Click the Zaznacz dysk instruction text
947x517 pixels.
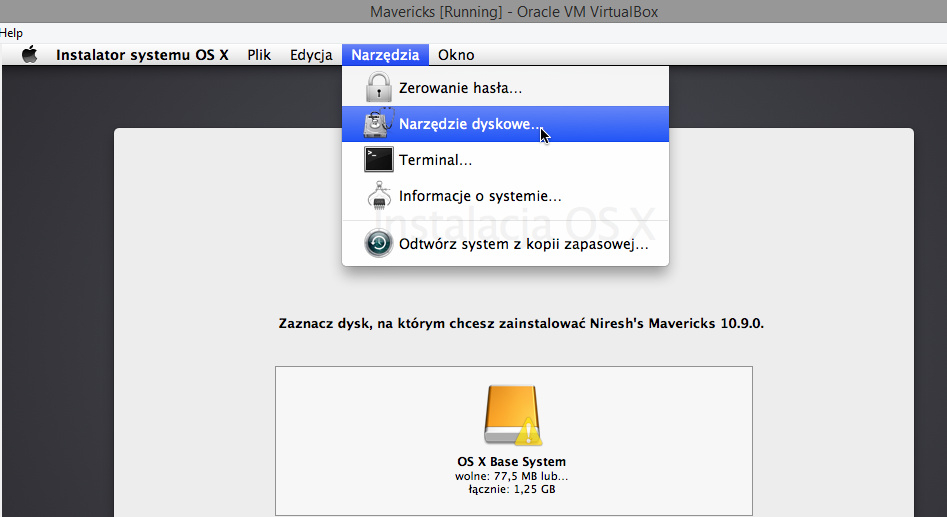pyautogui.click(x=521, y=324)
